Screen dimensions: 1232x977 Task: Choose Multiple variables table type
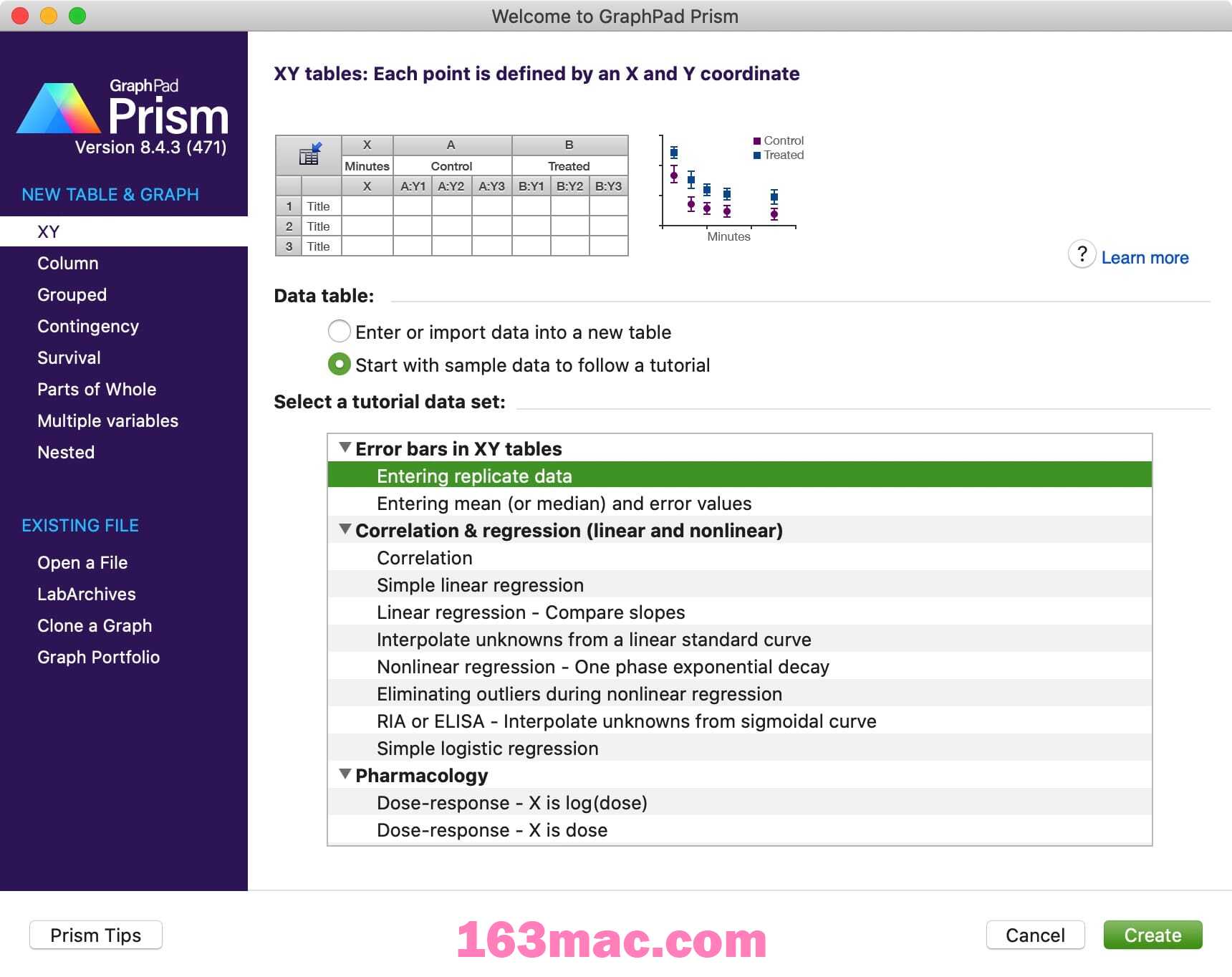(107, 420)
